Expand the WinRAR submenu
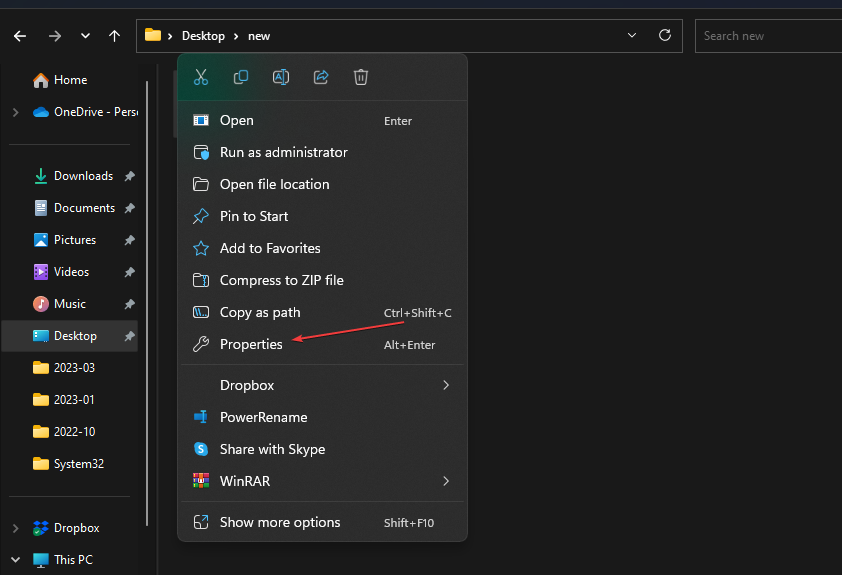This screenshot has height=575, width=842. (x=322, y=481)
